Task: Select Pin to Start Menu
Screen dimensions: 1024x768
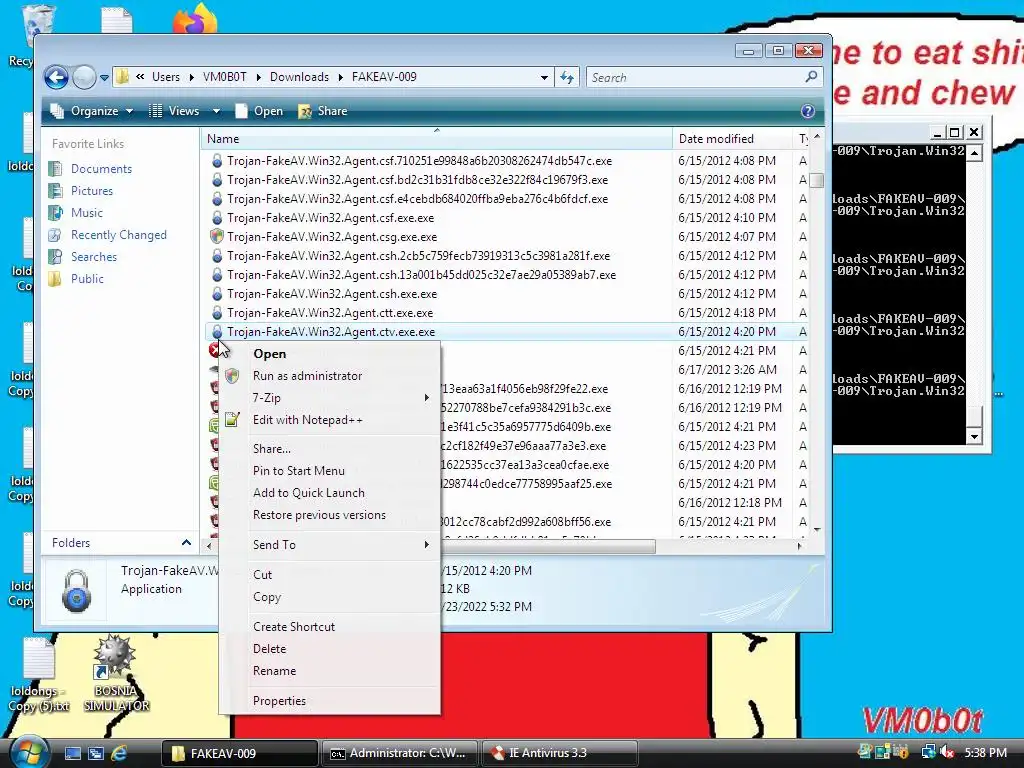Action: point(330,471)
